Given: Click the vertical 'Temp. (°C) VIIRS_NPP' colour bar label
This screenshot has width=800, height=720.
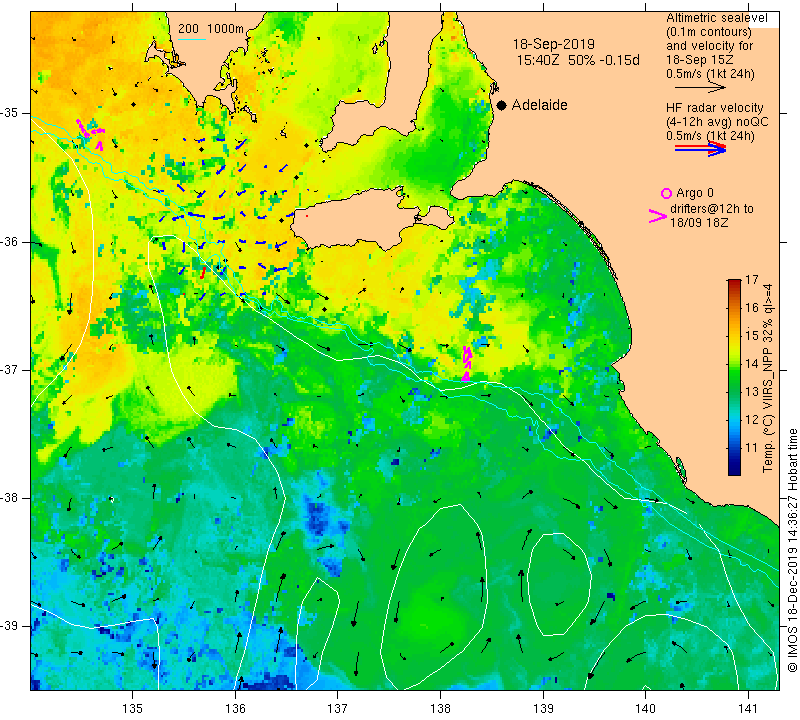Looking at the screenshot, I should tap(768, 378).
